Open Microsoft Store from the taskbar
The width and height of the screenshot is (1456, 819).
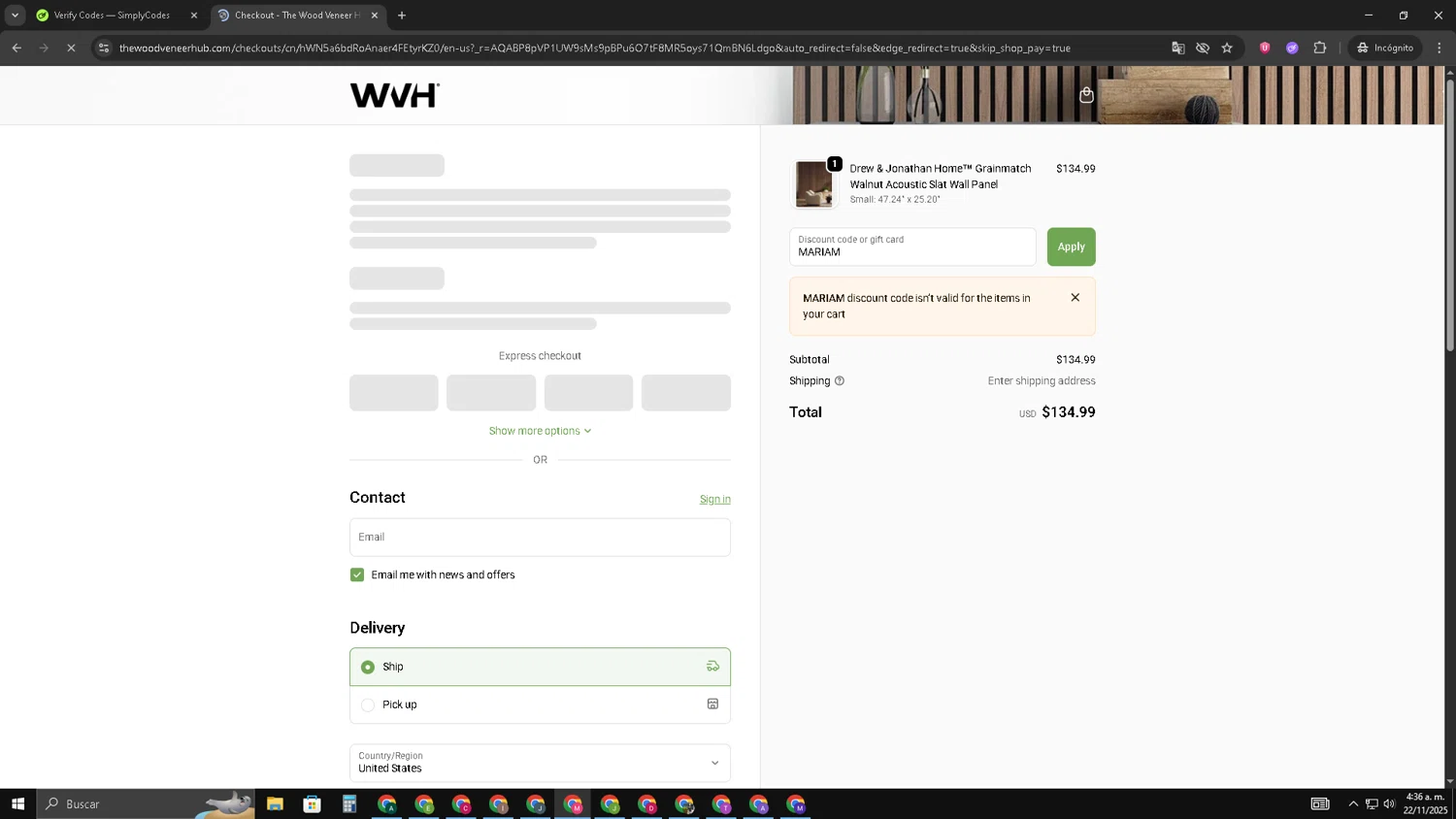click(312, 803)
